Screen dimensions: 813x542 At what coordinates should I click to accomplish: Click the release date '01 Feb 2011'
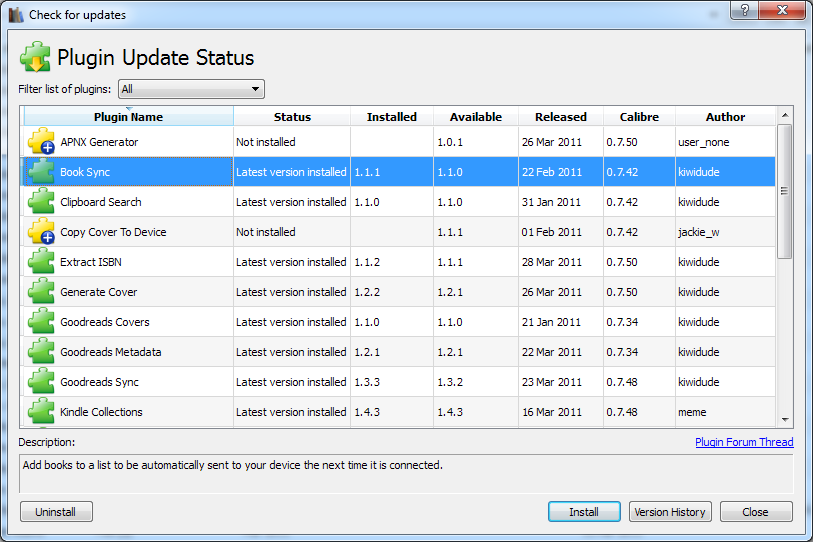[552, 232]
